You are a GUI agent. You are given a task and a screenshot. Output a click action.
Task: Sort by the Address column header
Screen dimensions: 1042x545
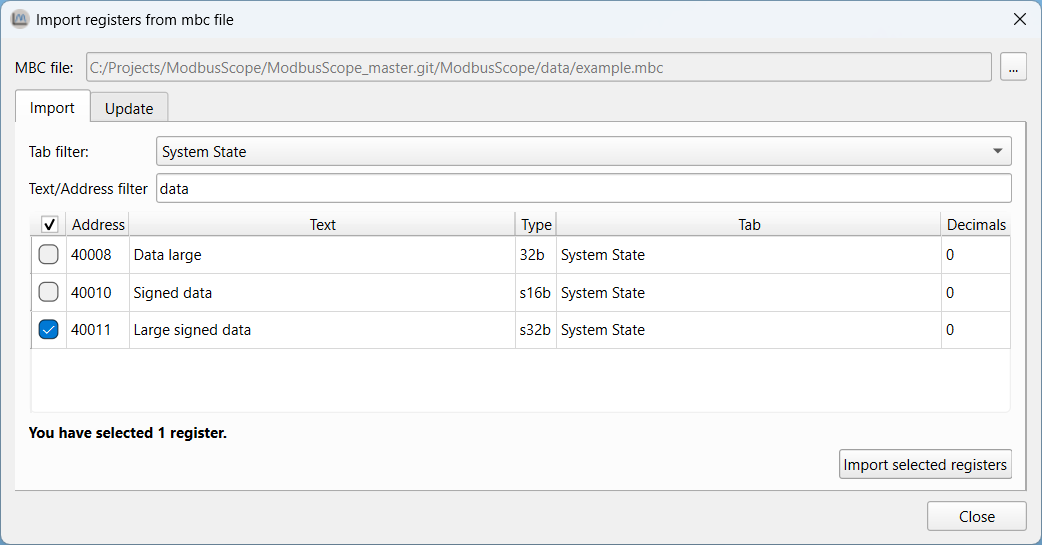pos(98,225)
